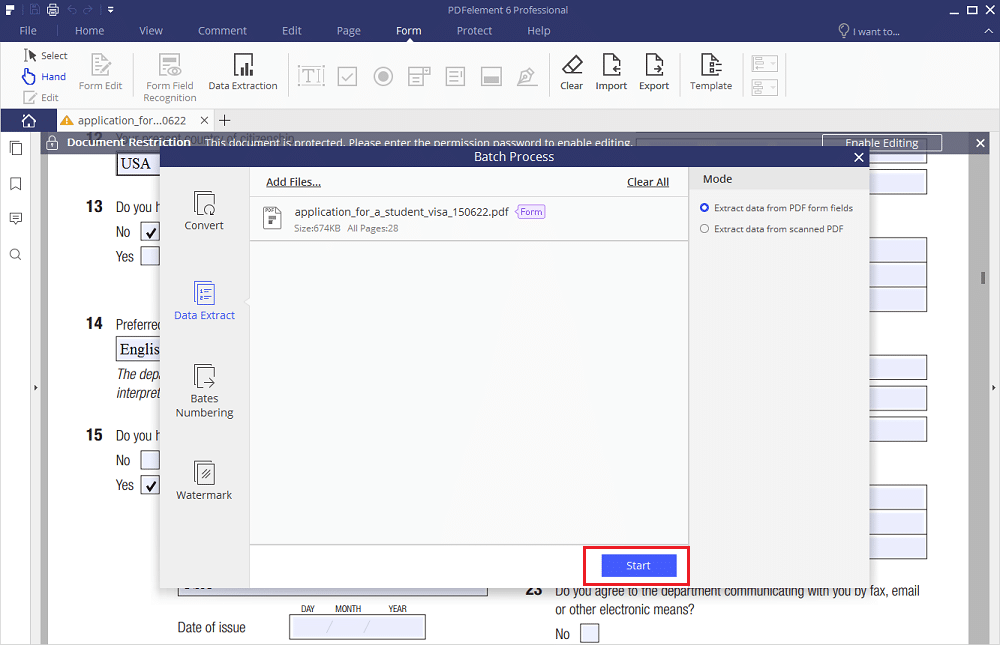The width and height of the screenshot is (1000, 645).
Task: Open form Template options
Action: pos(710,72)
